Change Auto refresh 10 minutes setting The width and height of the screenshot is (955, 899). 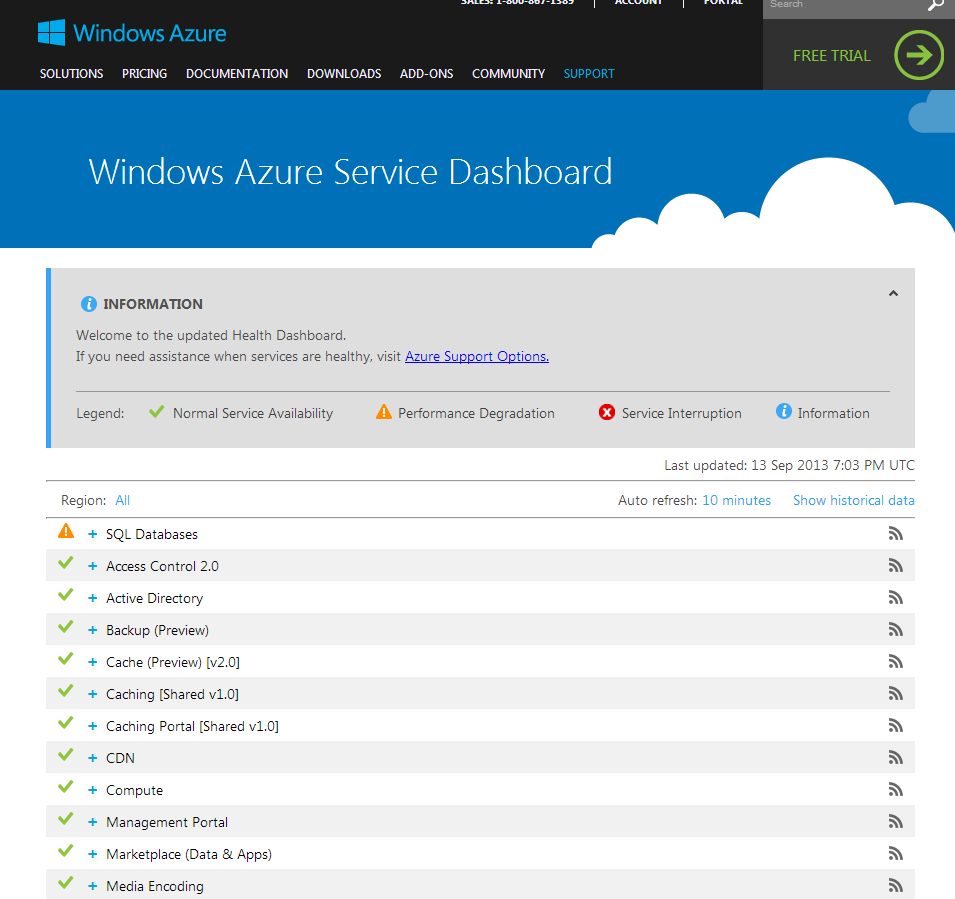pyautogui.click(x=736, y=500)
